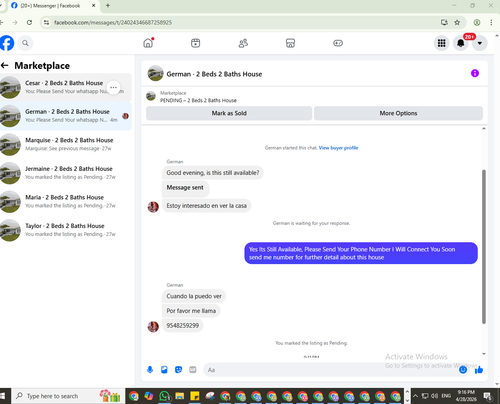Go to Home feed icon
Image resolution: width=500 pixels, height=404 pixels.
click(x=148, y=43)
